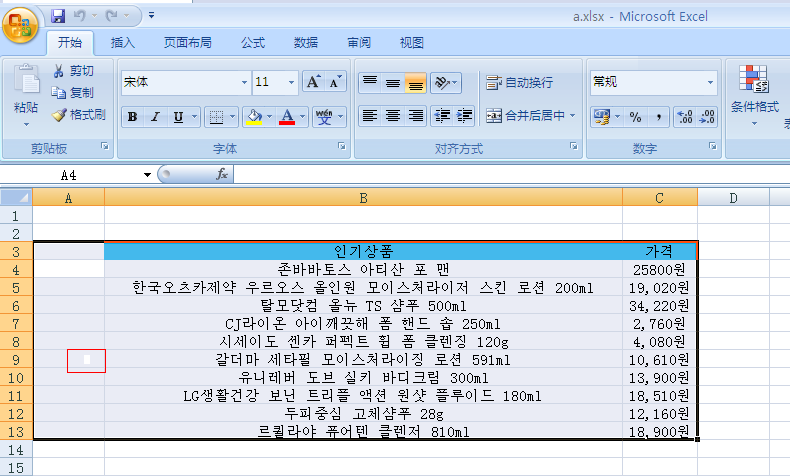Screen dimensions: 790x476
Task: Open the clipboard 剪贴板 dialog launcher
Action: (105, 146)
